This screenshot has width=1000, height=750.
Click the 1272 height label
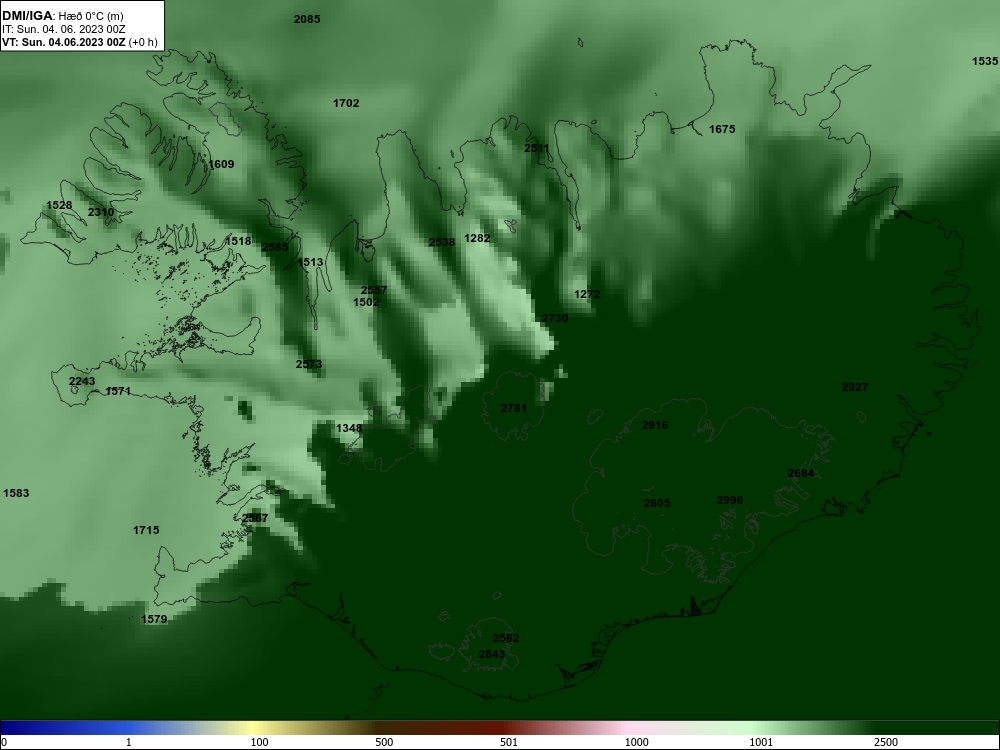click(x=587, y=294)
